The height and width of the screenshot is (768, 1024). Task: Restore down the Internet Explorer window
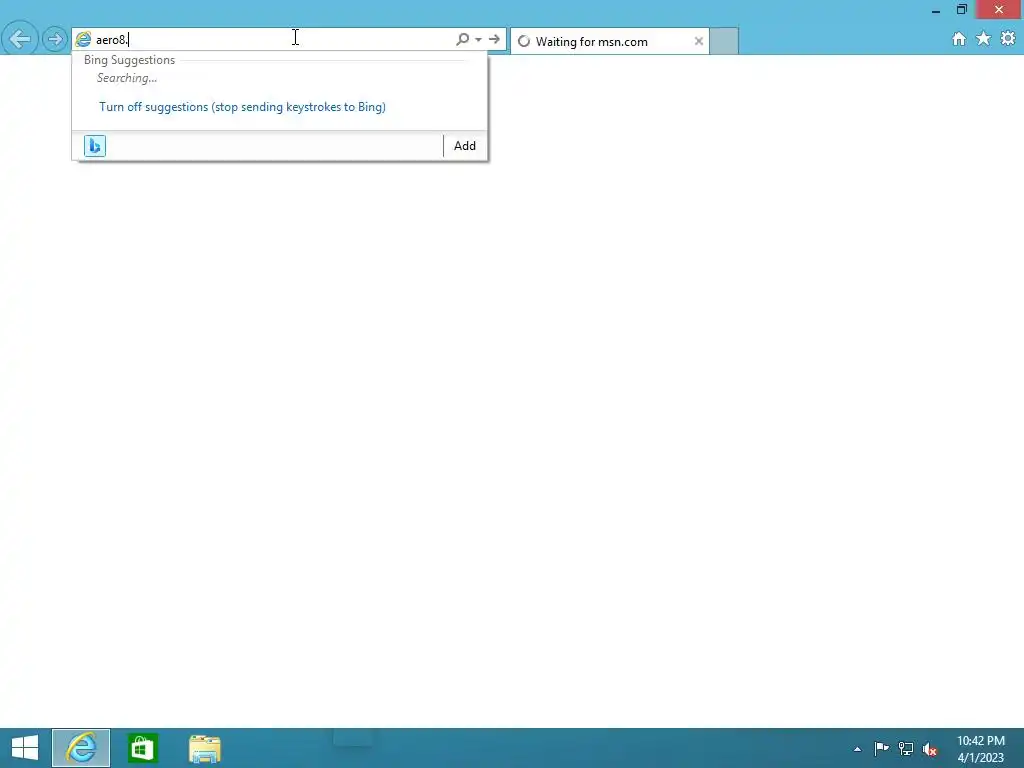(x=961, y=9)
